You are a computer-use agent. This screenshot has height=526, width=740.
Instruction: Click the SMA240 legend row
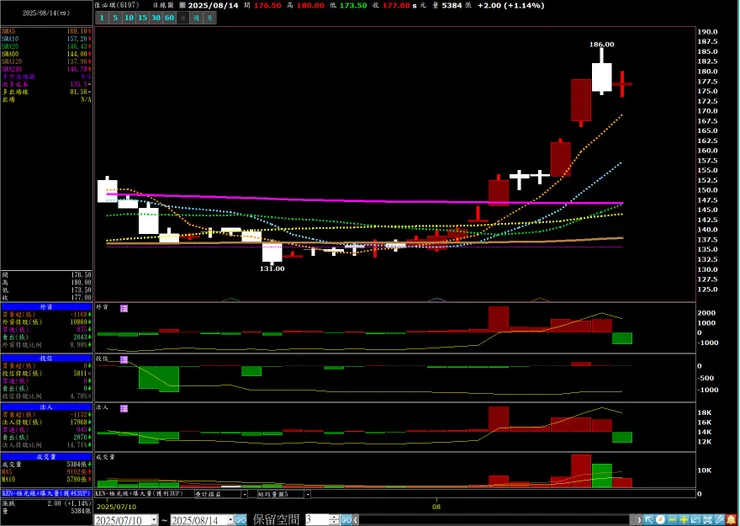click(x=46, y=69)
